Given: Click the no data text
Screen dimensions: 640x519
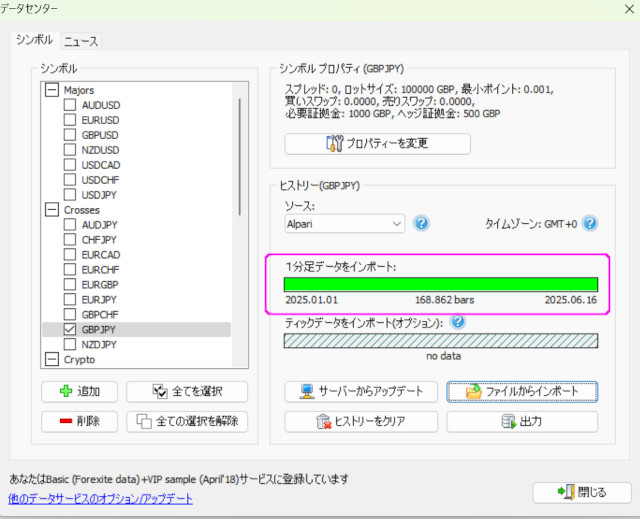Looking at the screenshot, I should coord(443,356).
